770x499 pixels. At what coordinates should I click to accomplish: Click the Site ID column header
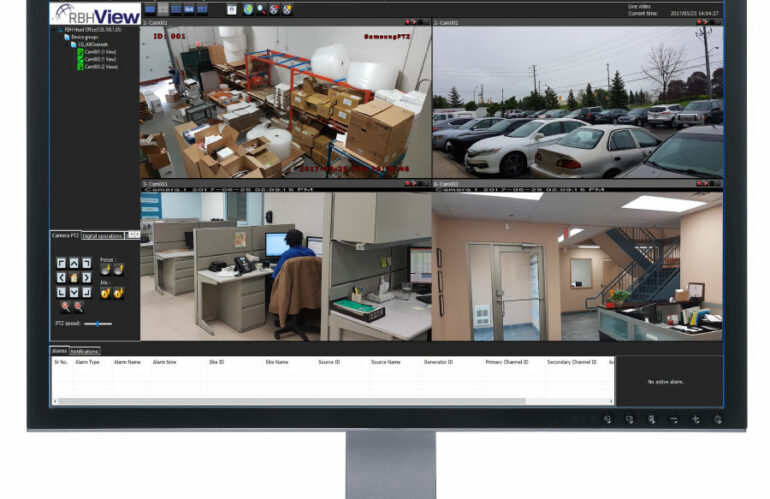(x=217, y=362)
